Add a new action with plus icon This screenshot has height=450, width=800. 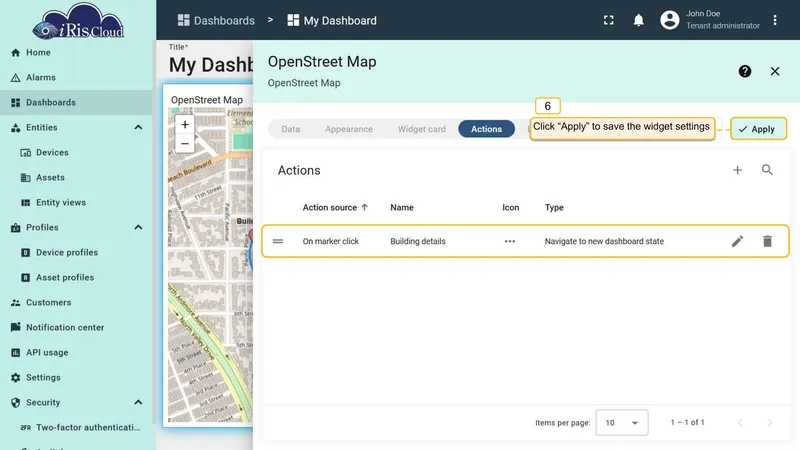(x=737, y=170)
